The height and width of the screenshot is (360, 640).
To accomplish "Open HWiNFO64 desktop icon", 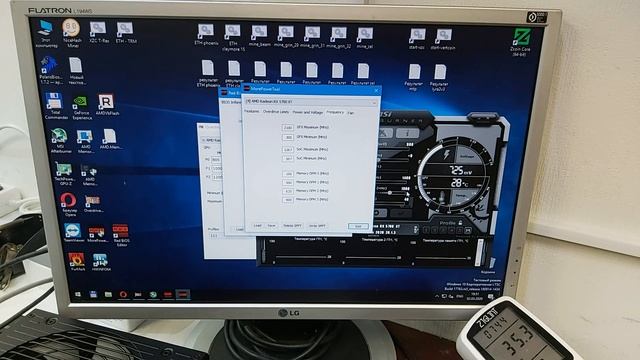I will [x=101, y=262].
